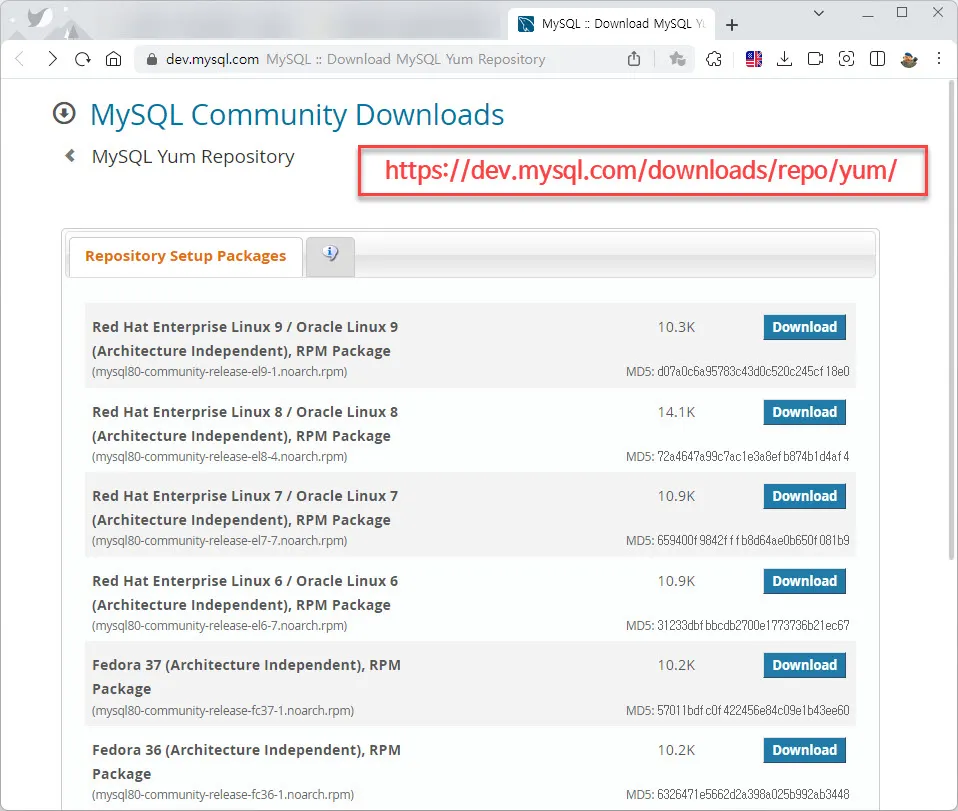Click the screen capture lens icon in toolbar
Viewport: 958px width, 811px height.
pos(846,59)
